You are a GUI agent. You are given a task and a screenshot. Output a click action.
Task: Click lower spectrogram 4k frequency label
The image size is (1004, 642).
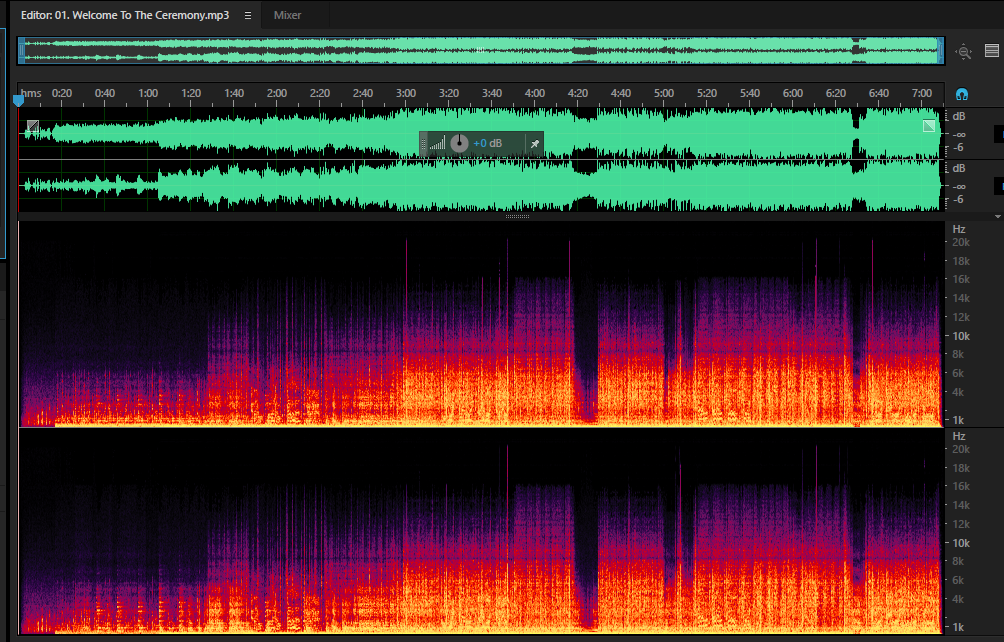click(x=958, y=600)
